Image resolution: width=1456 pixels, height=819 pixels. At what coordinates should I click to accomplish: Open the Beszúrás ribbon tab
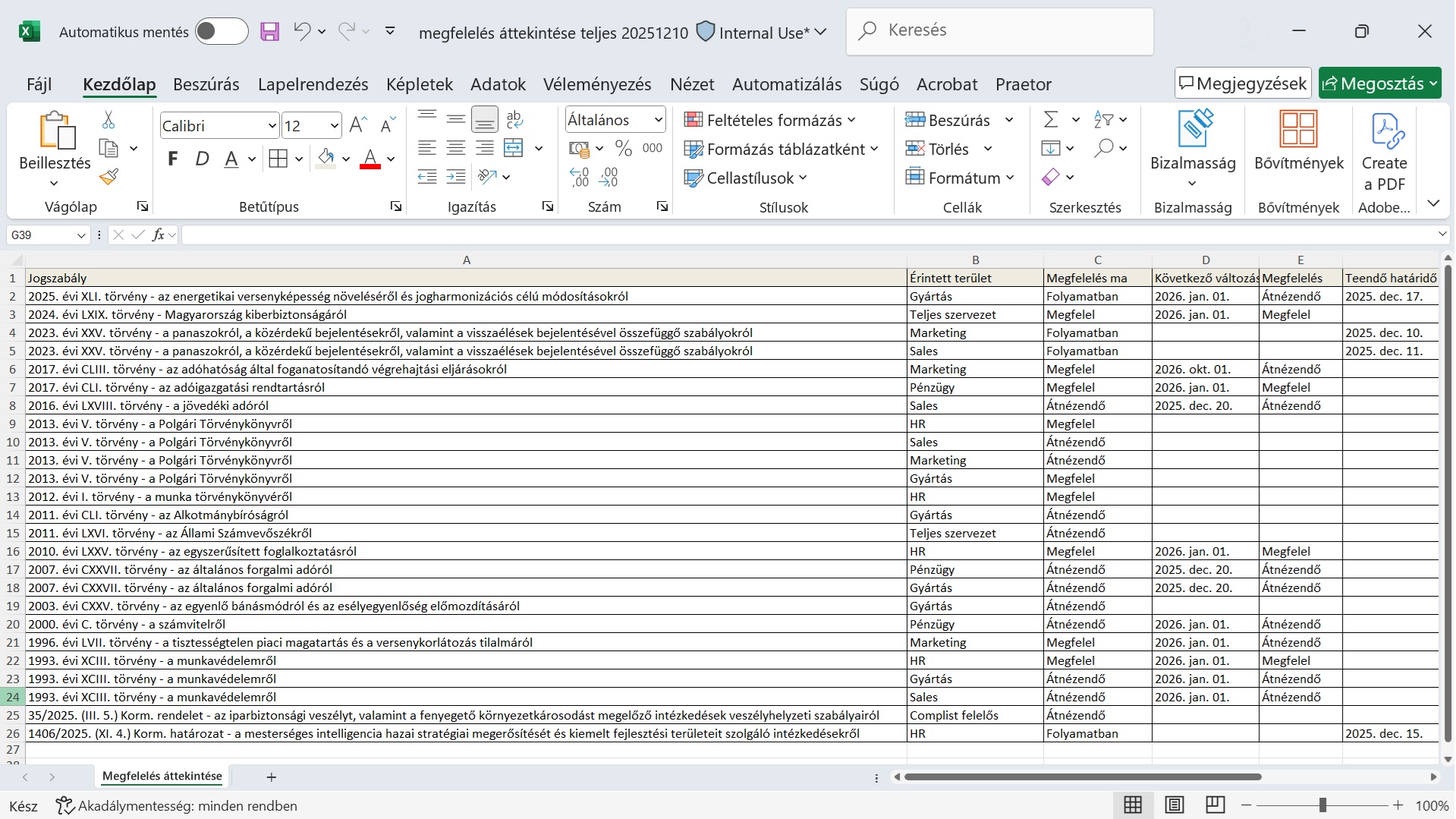pyautogui.click(x=206, y=84)
